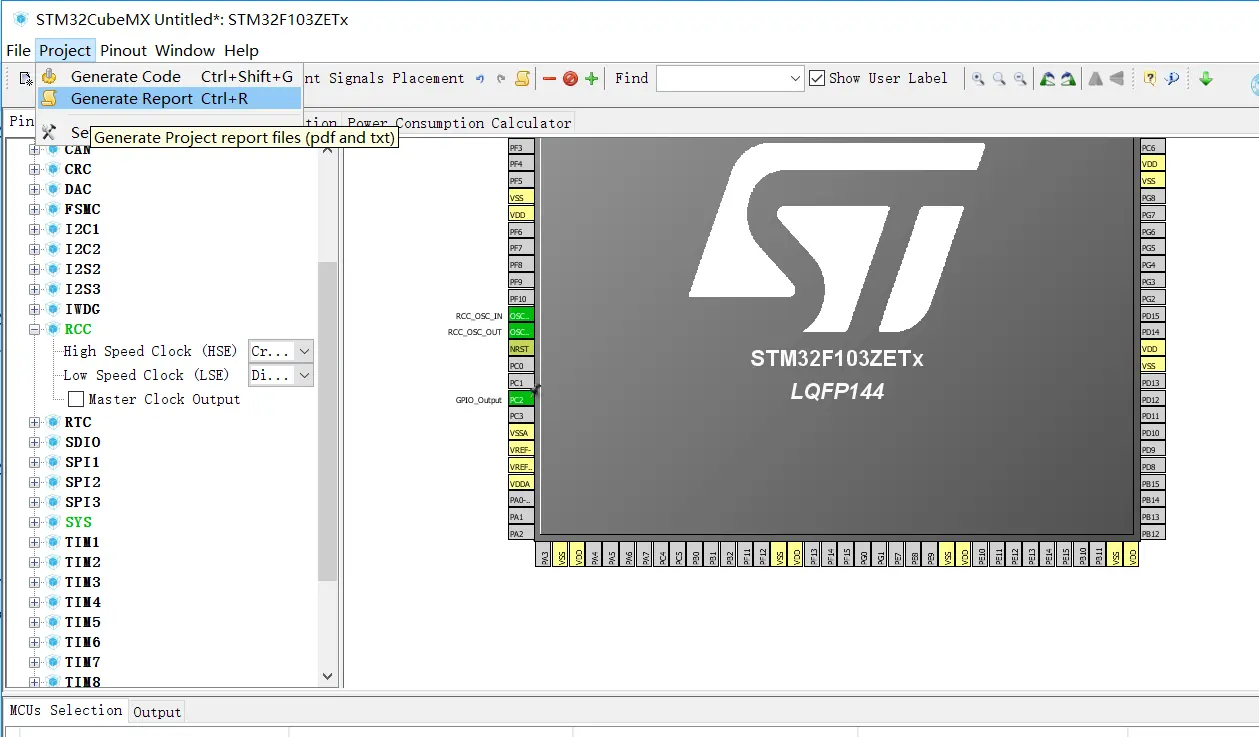Click the red minus toolbar icon

pyautogui.click(x=549, y=78)
